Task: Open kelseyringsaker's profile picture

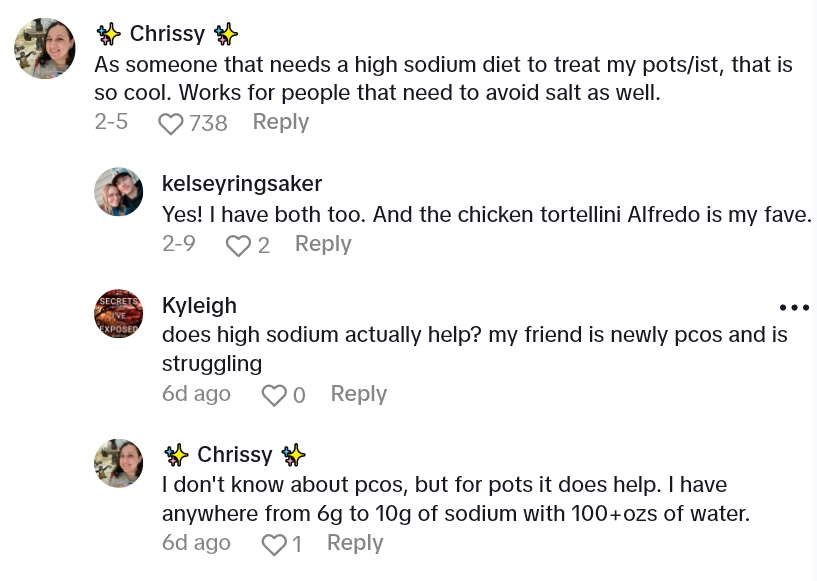Action: (119, 192)
